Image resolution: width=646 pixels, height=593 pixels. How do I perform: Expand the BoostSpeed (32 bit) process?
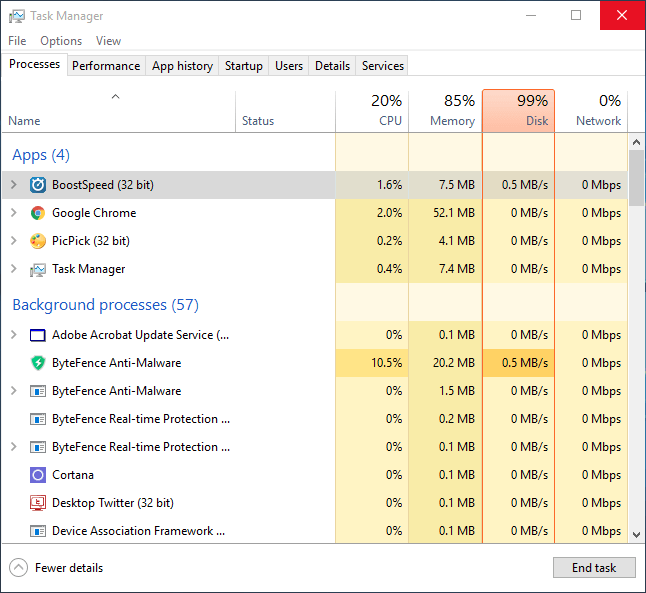14,185
